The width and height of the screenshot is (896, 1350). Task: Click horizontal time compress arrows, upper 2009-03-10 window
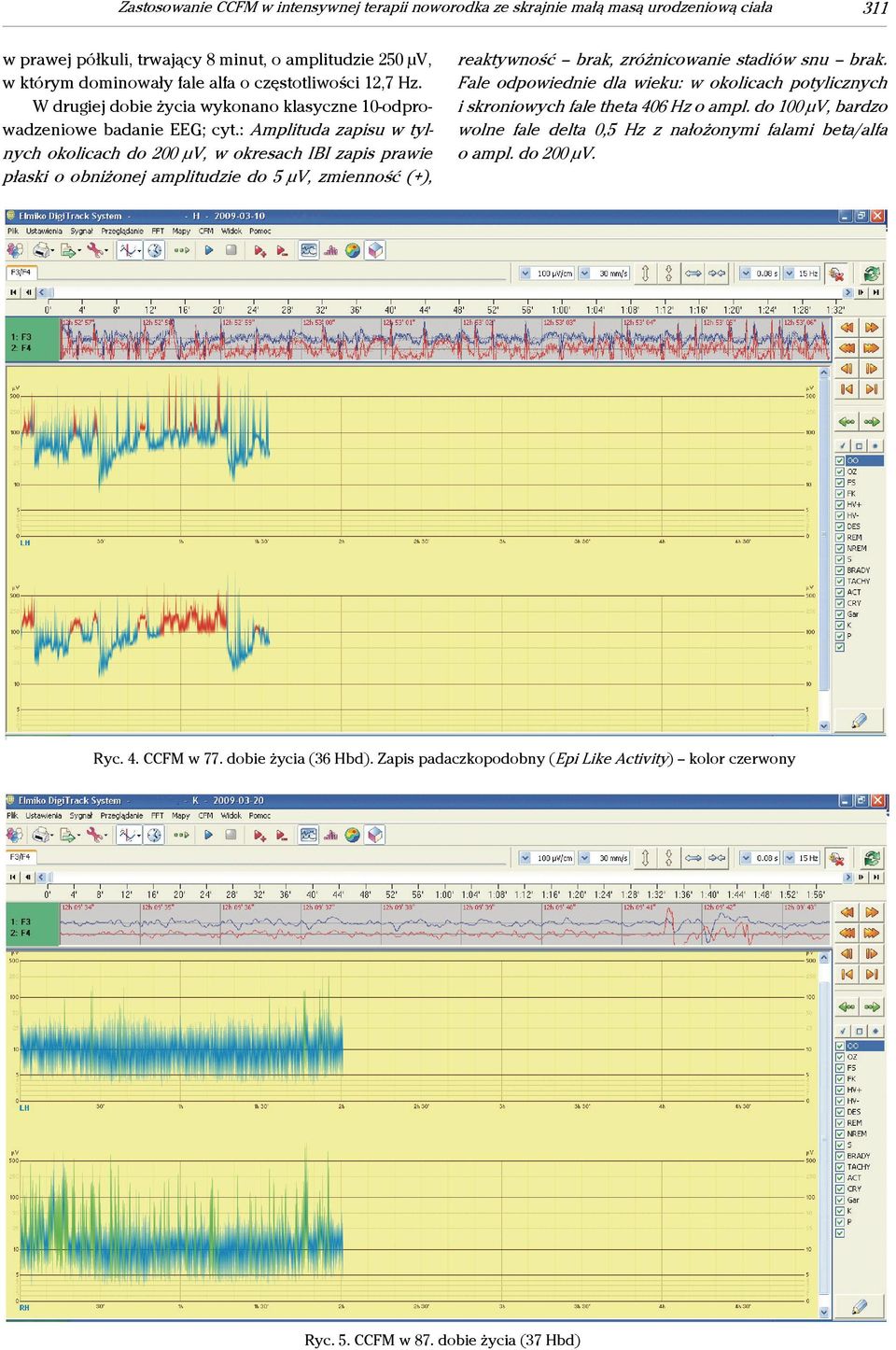pyautogui.click(x=717, y=274)
